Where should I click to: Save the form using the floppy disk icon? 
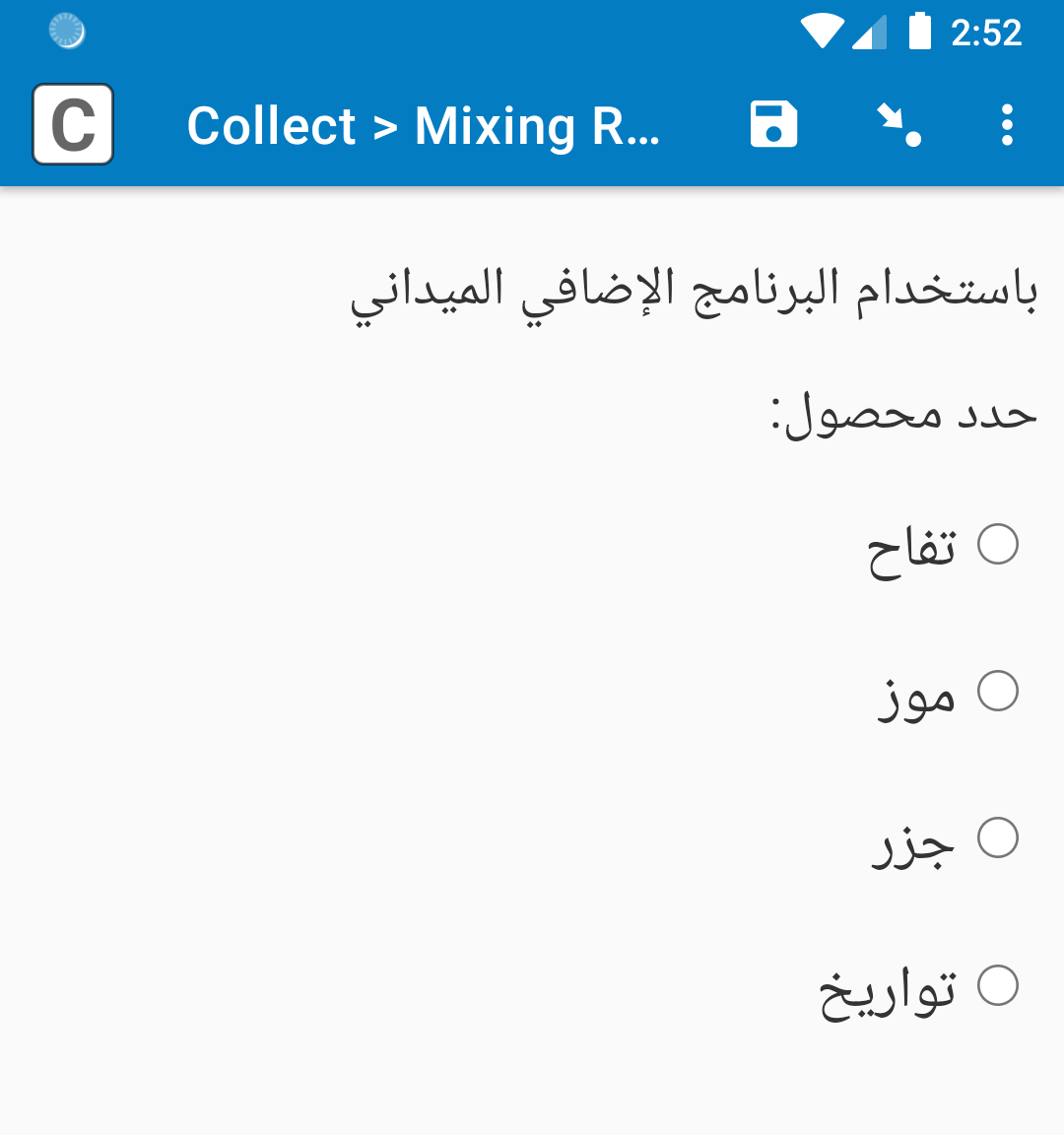tap(773, 124)
